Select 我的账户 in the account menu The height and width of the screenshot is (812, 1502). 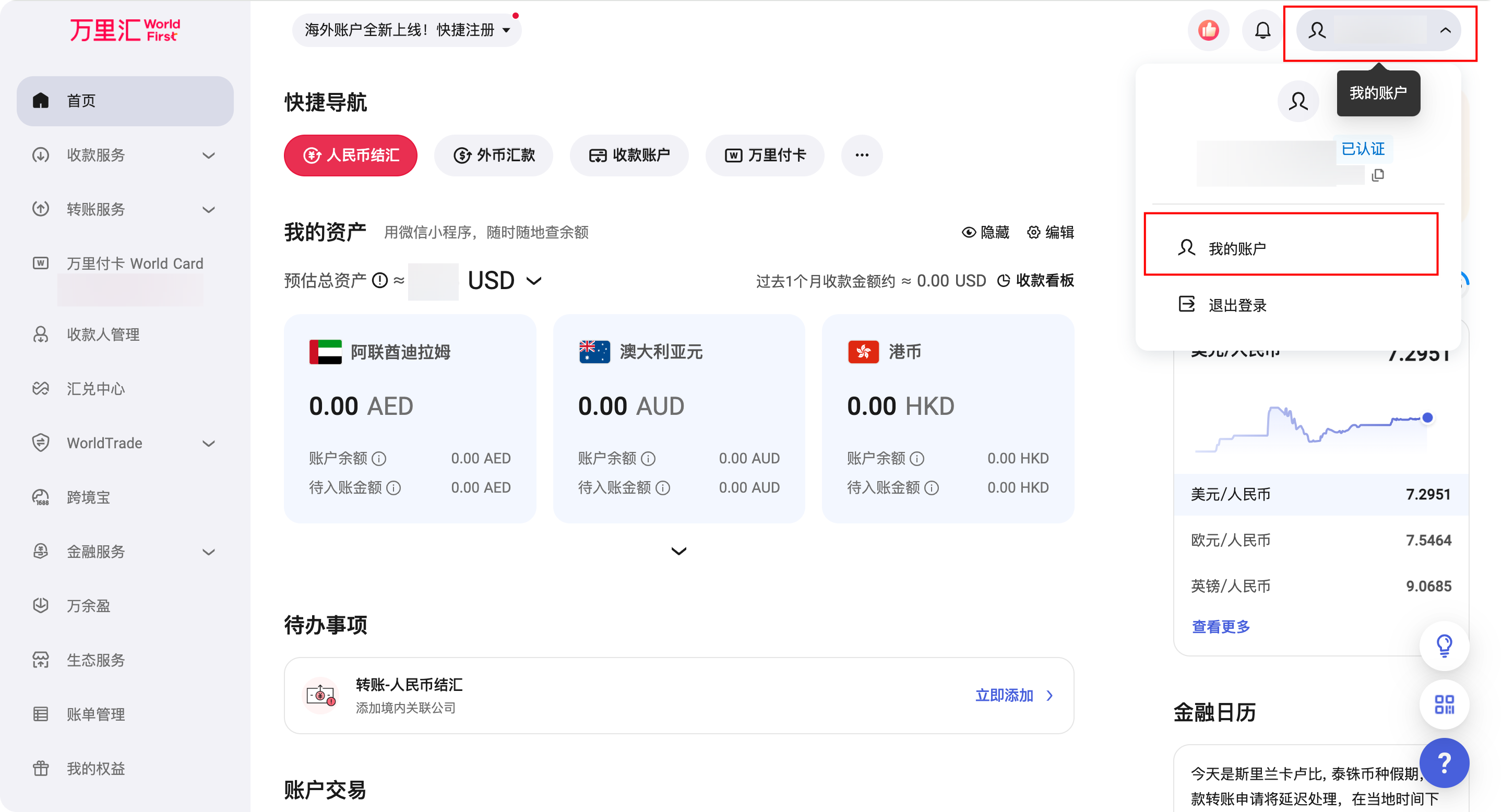tap(1237, 247)
